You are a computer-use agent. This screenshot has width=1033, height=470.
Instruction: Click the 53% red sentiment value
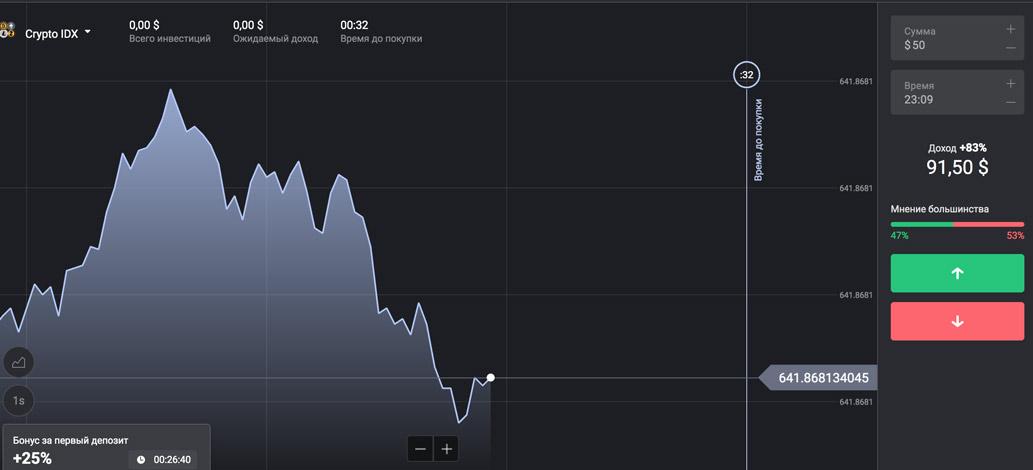(1015, 235)
